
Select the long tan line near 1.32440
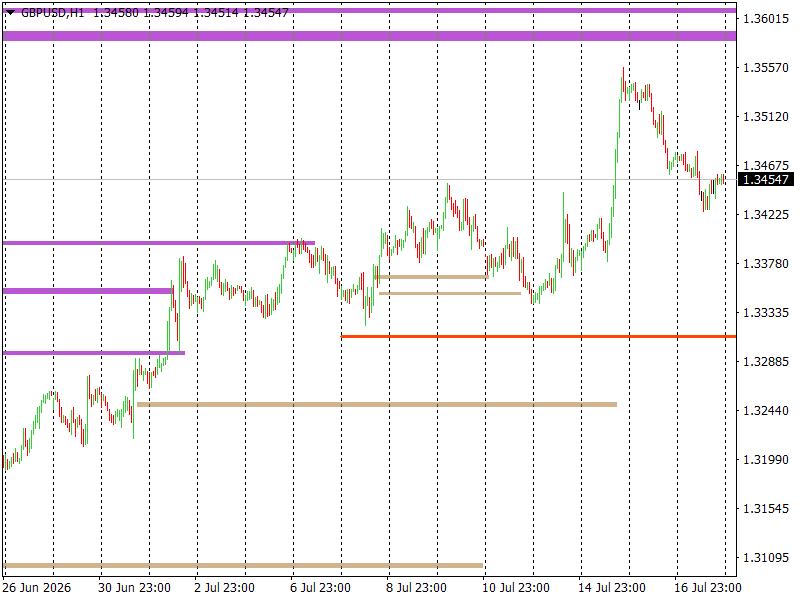point(377,405)
